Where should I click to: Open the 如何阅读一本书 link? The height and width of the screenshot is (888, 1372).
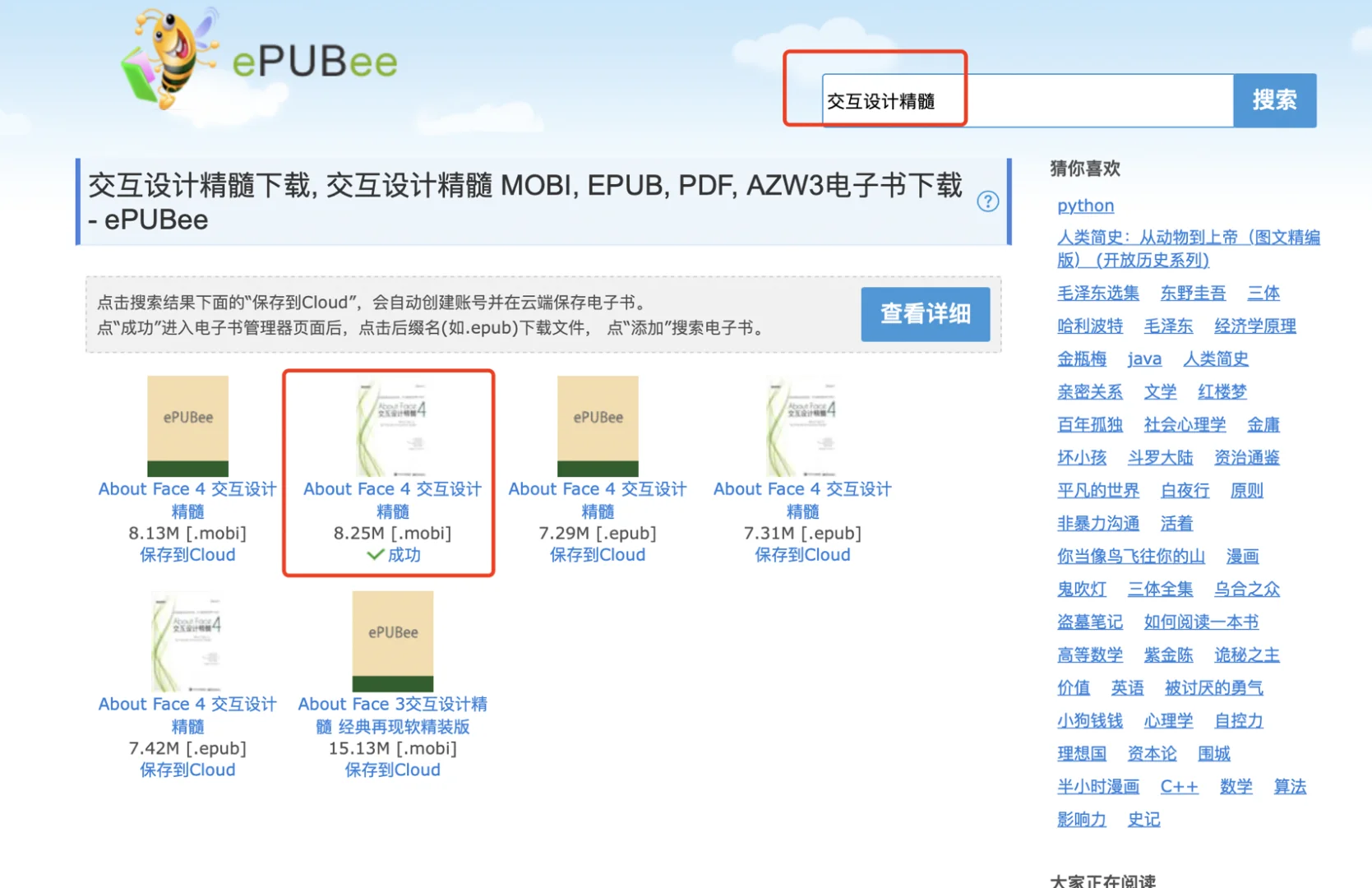tap(1201, 622)
